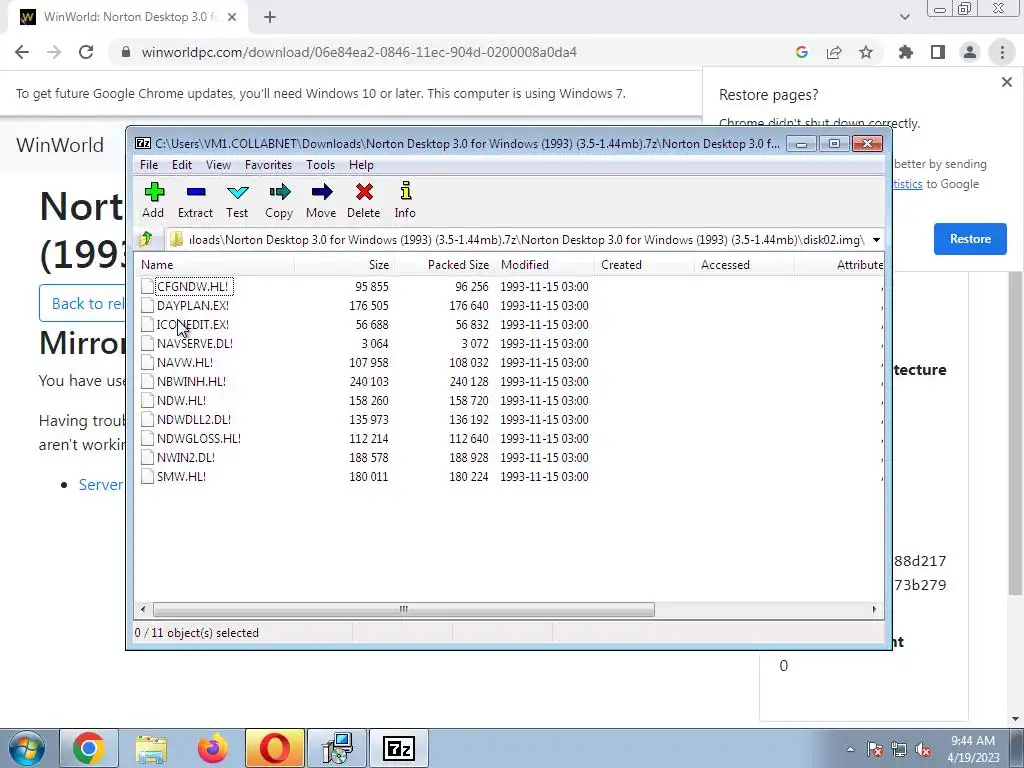Click the WinWorld site title
Viewport: 1024px width, 768px height.
(x=59, y=145)
